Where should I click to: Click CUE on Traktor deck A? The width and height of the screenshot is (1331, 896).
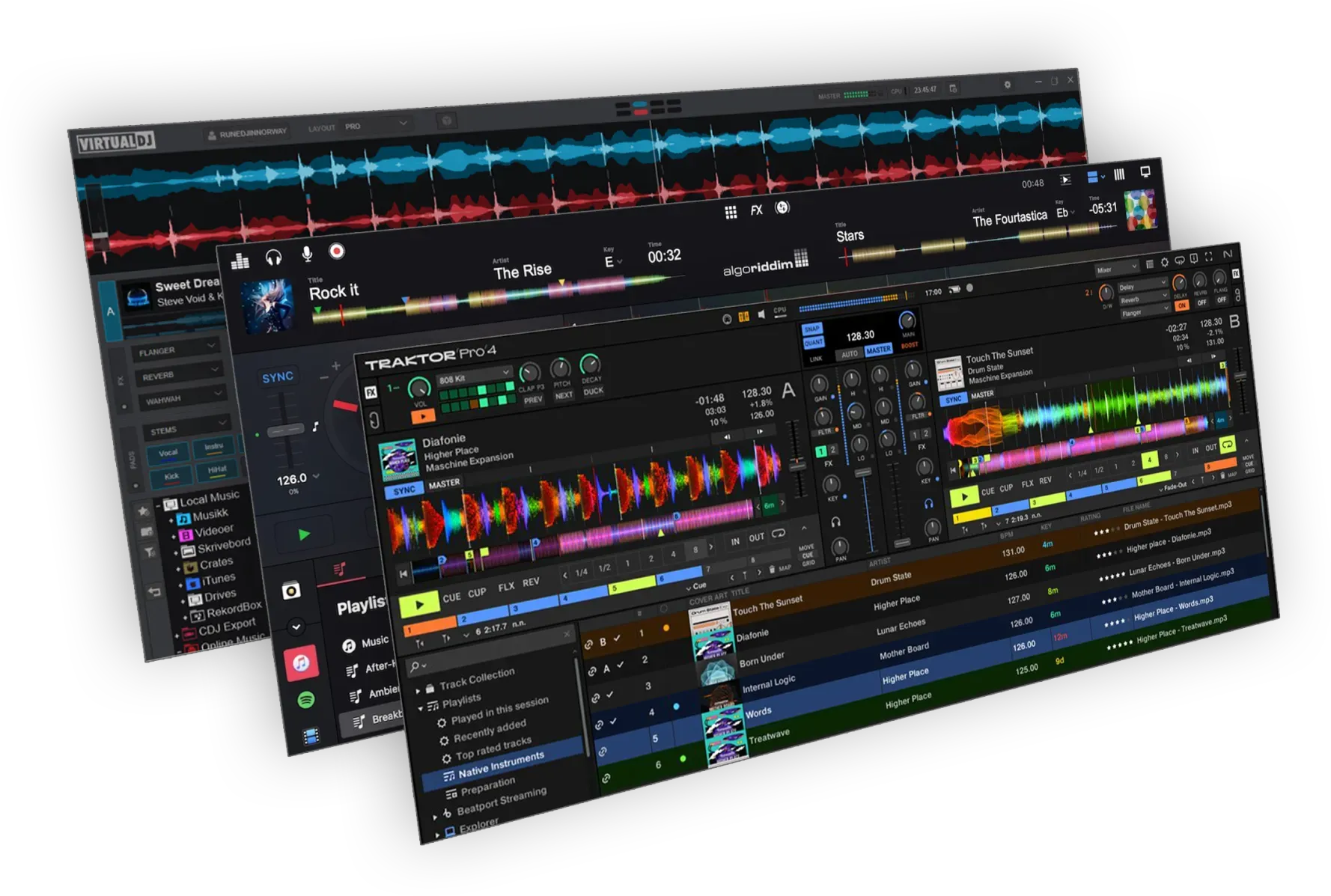coord(451,597)
